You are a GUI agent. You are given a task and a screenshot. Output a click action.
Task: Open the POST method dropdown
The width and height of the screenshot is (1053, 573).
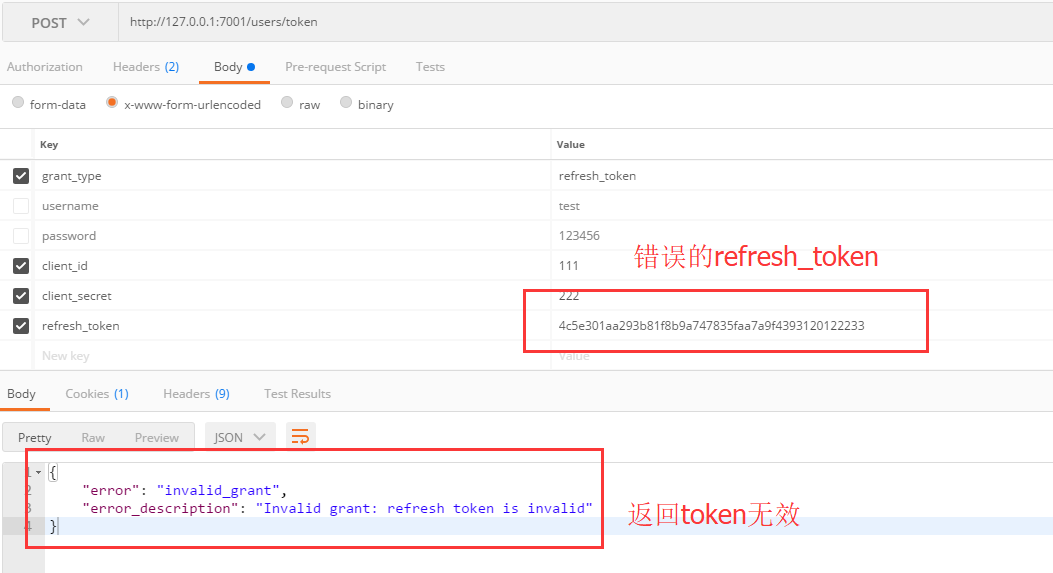(x=59, y=22)
